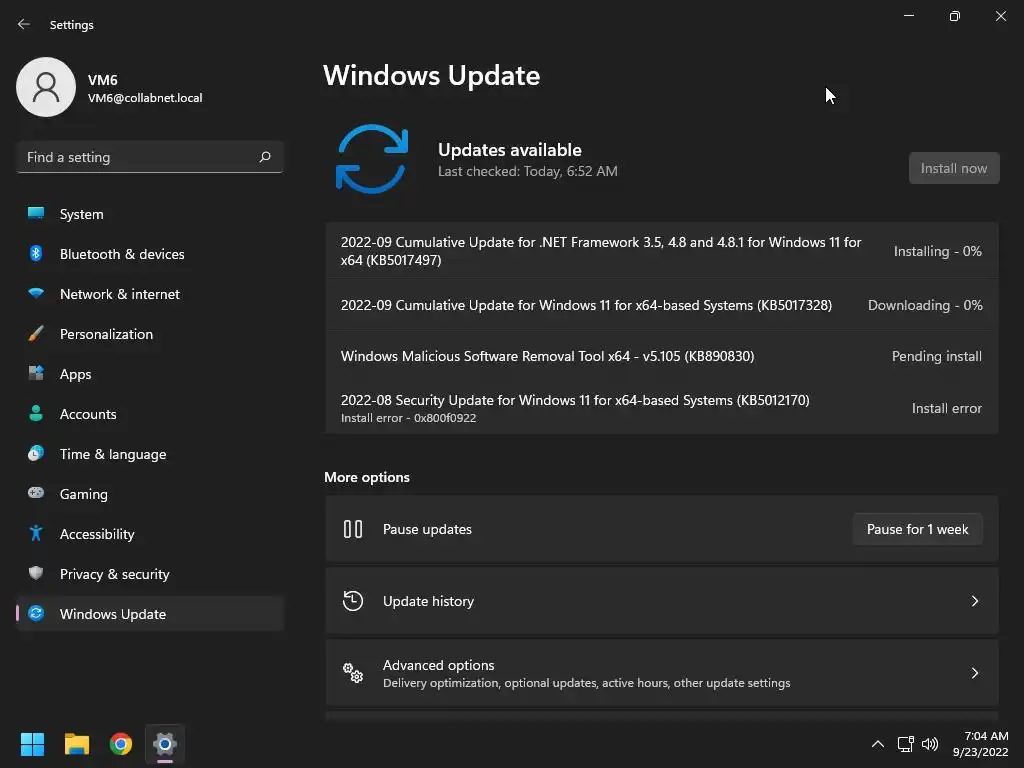Click the Accessibility figure icon
Viewport: 1024px width, 768px height.
[x=36, y=533]
